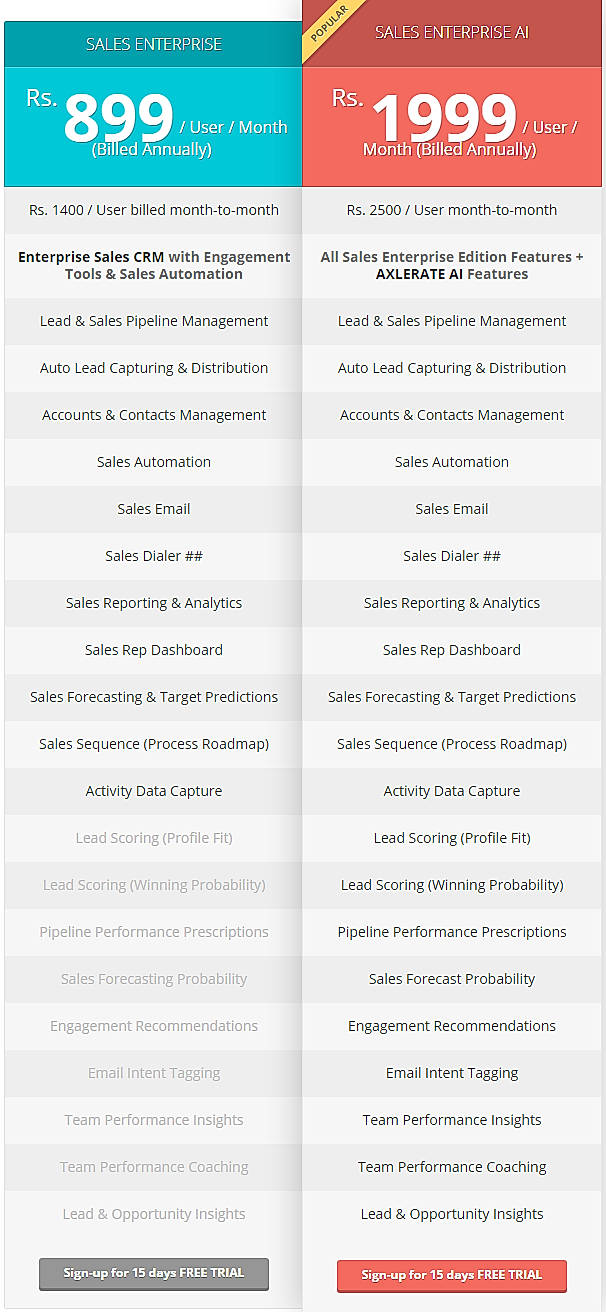The height and width of the screenshot is (1312, 606).
Task: Click the Email Intent Tagging feature cell
Action: [x=451, y=1073]
